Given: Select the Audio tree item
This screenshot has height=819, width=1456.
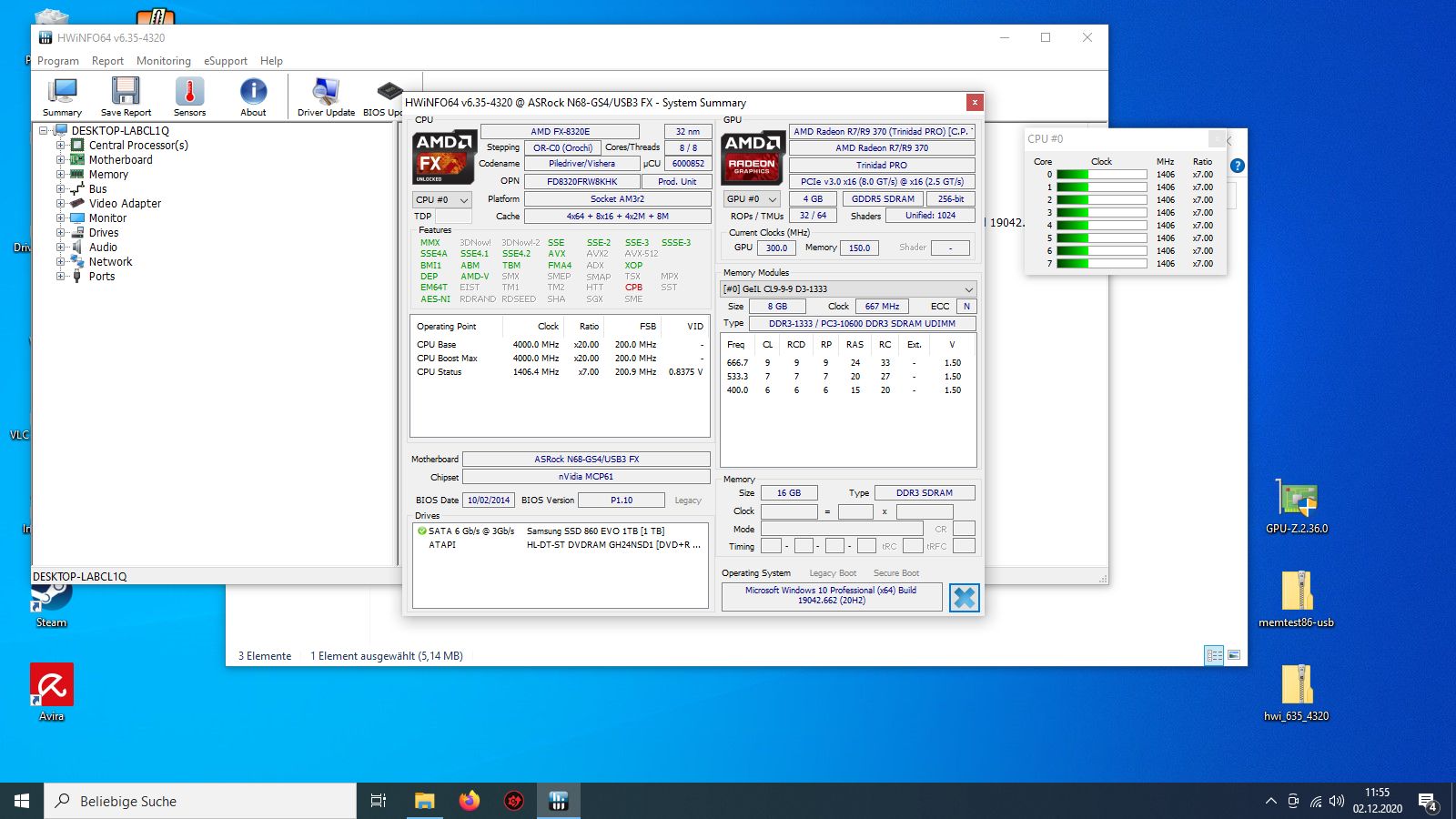Looking at the screenshot, I should (x=103, y=248).
